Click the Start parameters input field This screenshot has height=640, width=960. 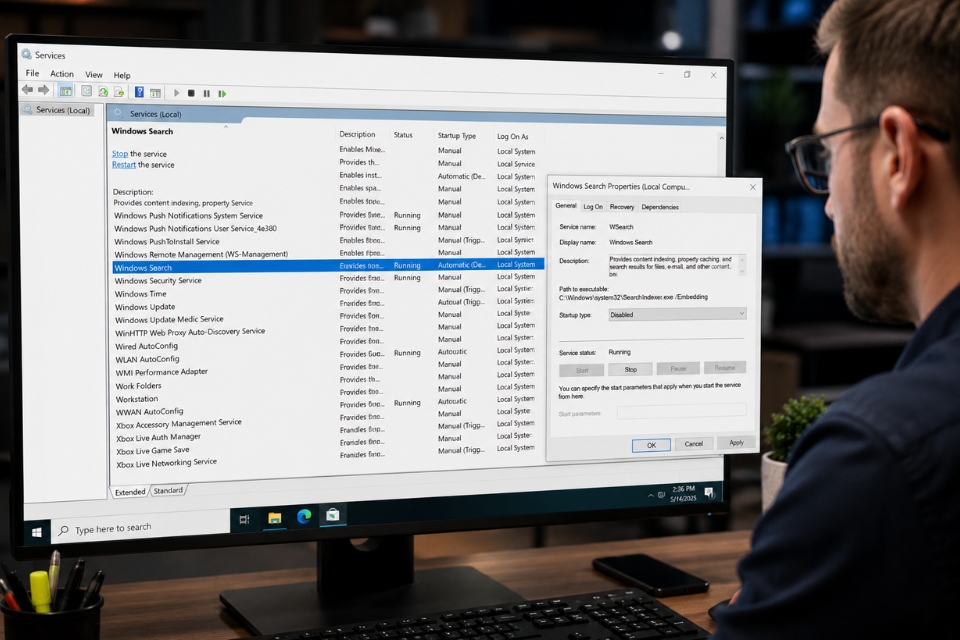click(681, 411)
